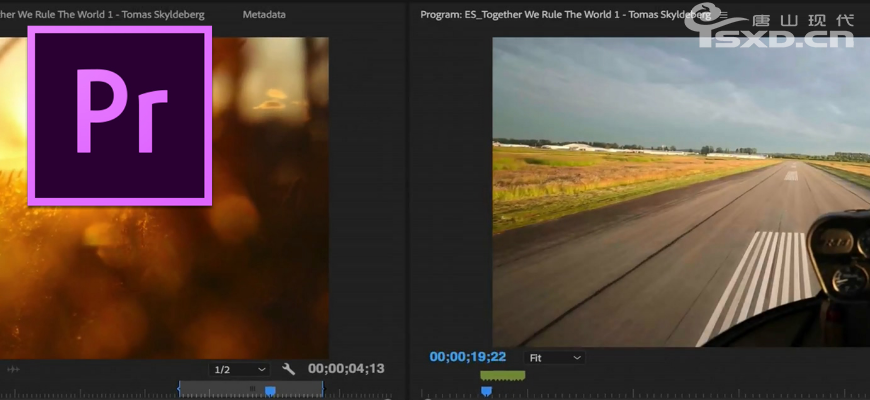The height and width of the screenshot is (400, 870).
Task: Click the Source duration 00;00;04;13
Action: 346,368
